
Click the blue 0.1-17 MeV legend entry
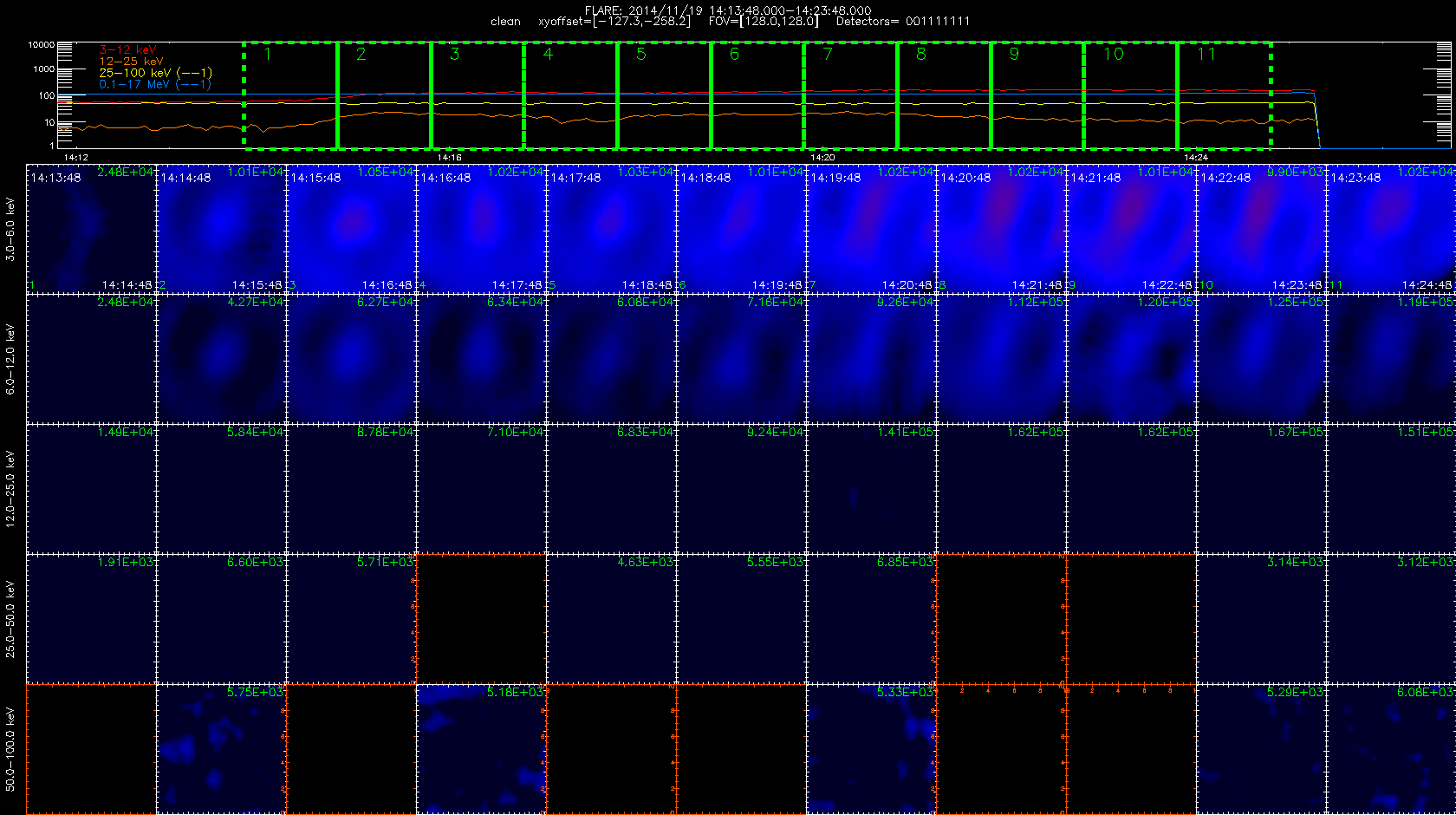155,84
